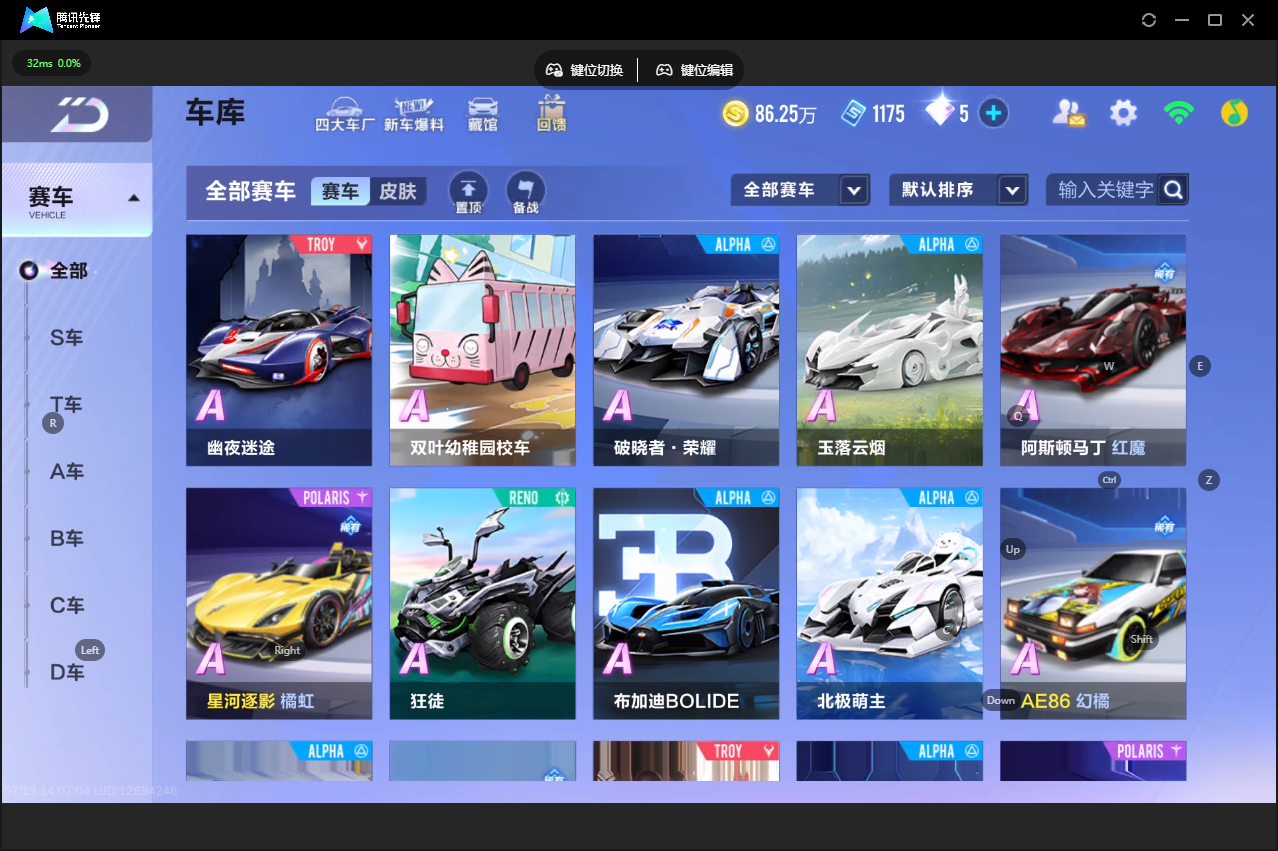Click the 32ms latency indicator
This screenshot has width=1278, height=851.
tap(52, 63)
